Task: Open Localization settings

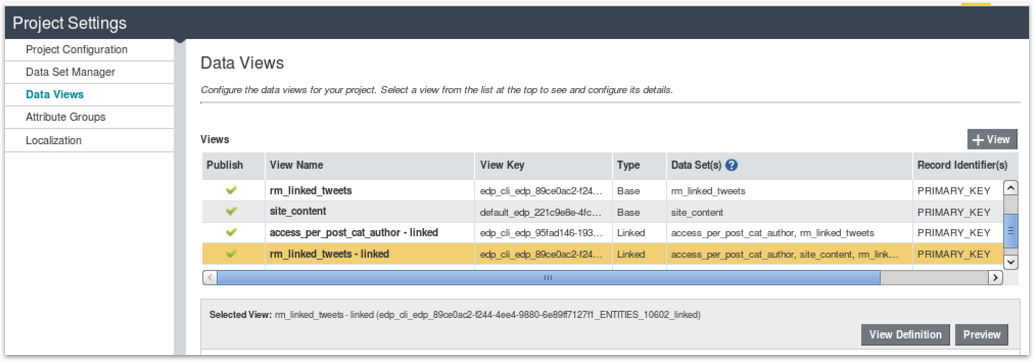Action: pyautogui.click(x=53, y=140)
